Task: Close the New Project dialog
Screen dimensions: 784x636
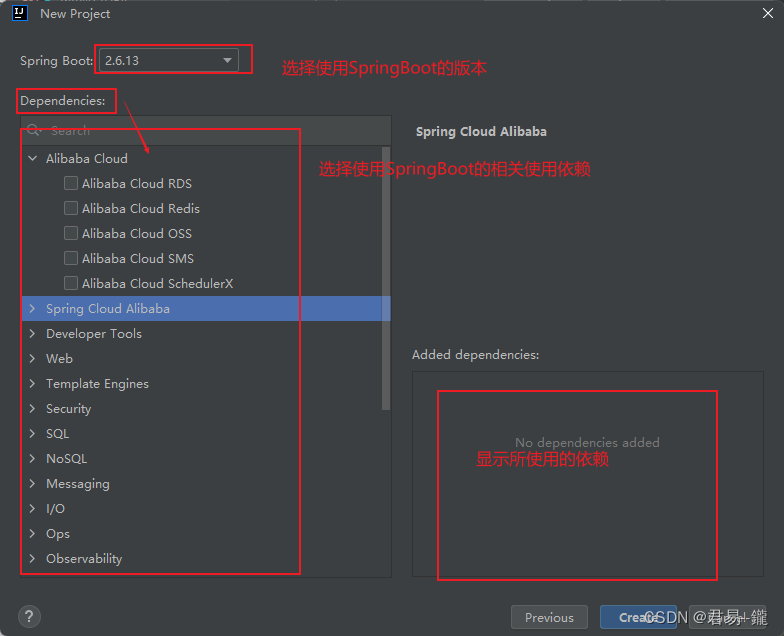Action: pos(768,14)
